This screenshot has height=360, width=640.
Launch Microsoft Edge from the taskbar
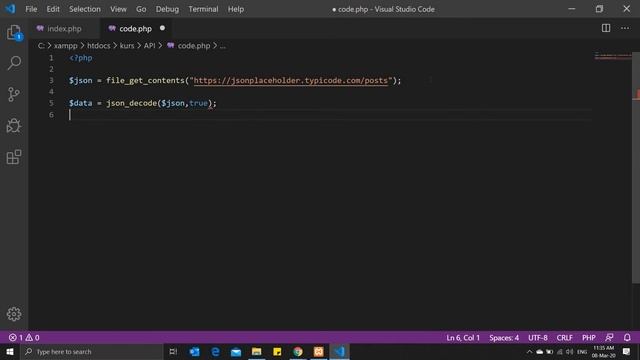point(215,351)
